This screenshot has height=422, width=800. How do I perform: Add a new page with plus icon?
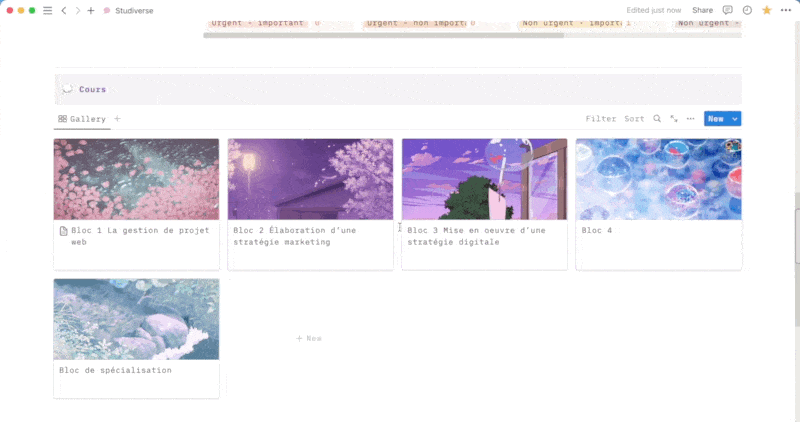[91, 10]
